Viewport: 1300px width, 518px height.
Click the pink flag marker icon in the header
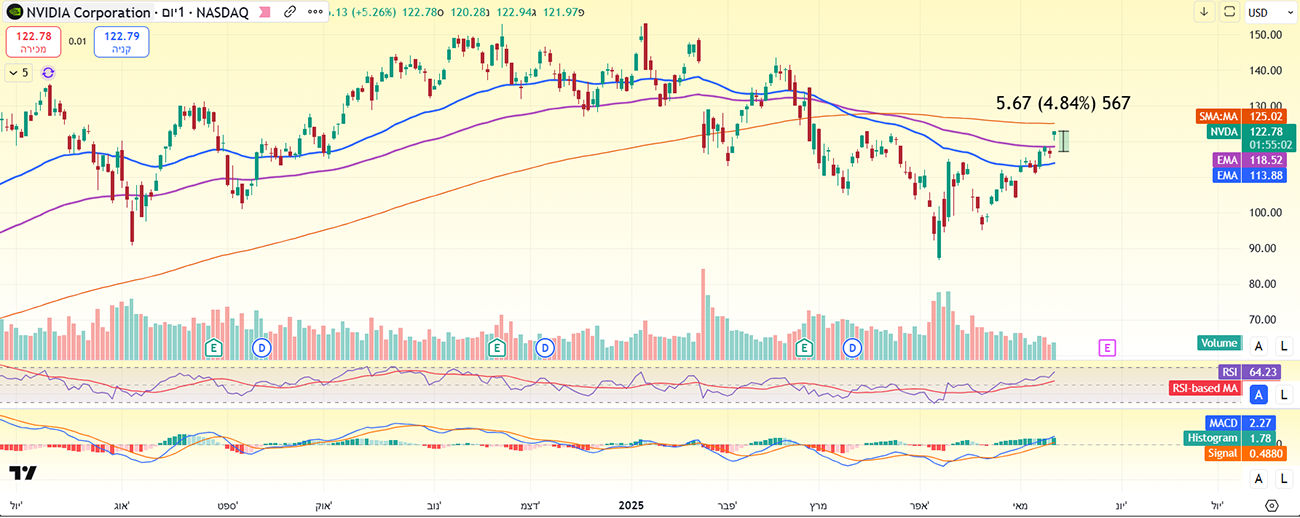[265, 12]
